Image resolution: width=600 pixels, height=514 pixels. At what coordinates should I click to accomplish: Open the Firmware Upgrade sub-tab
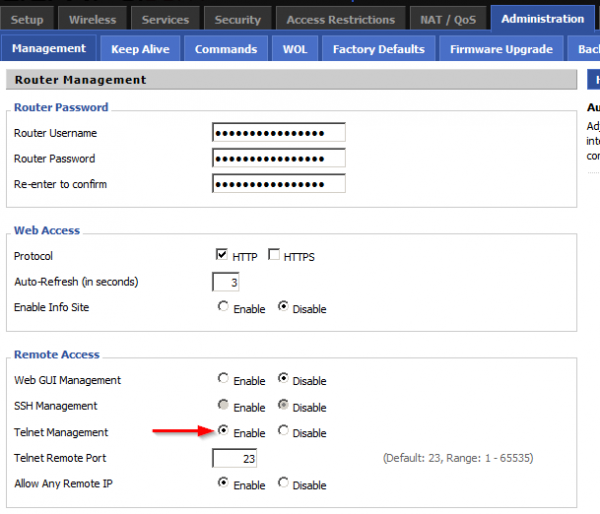click(x=501, y=49)
